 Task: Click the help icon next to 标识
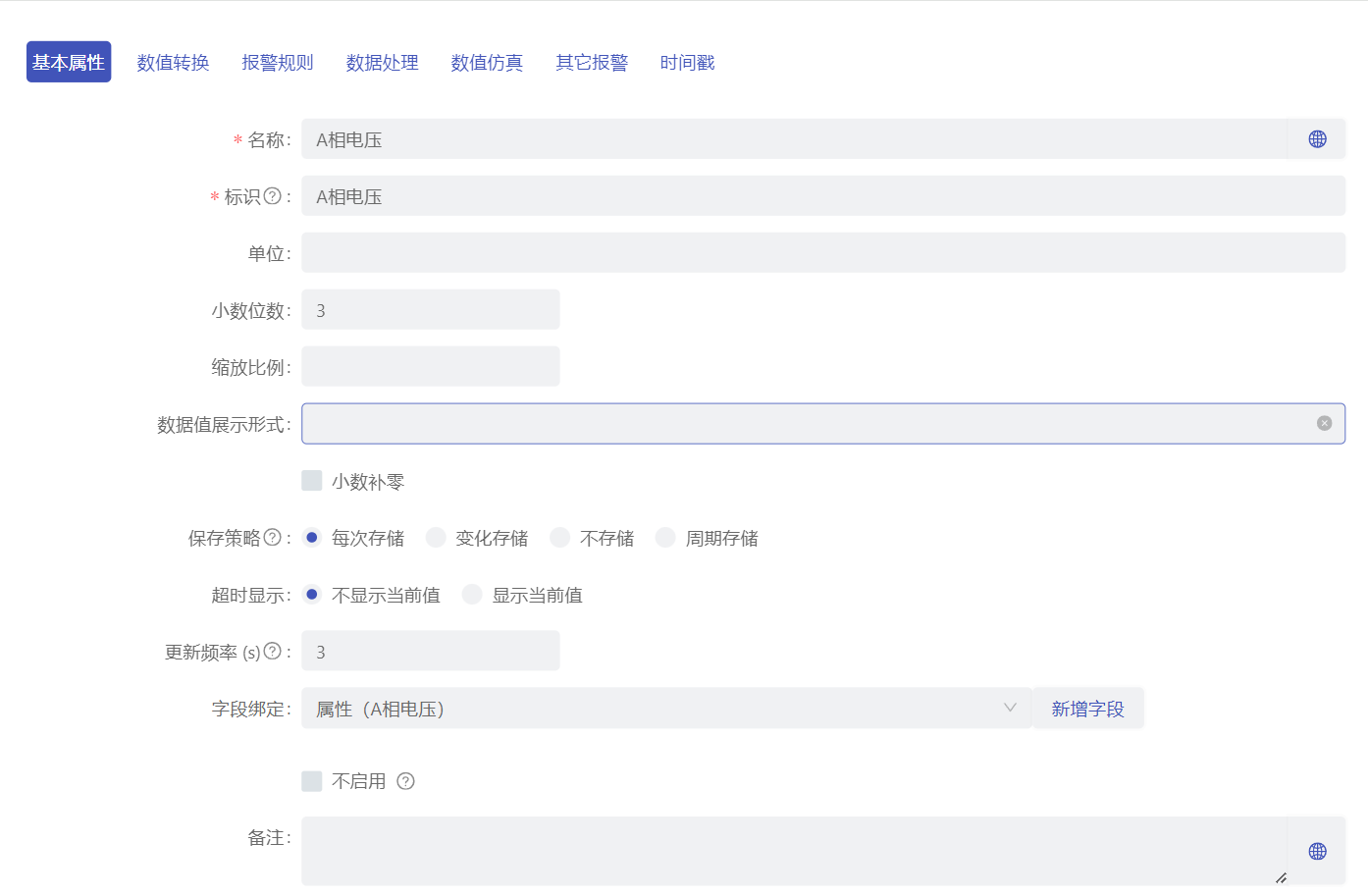pos(273,195)
